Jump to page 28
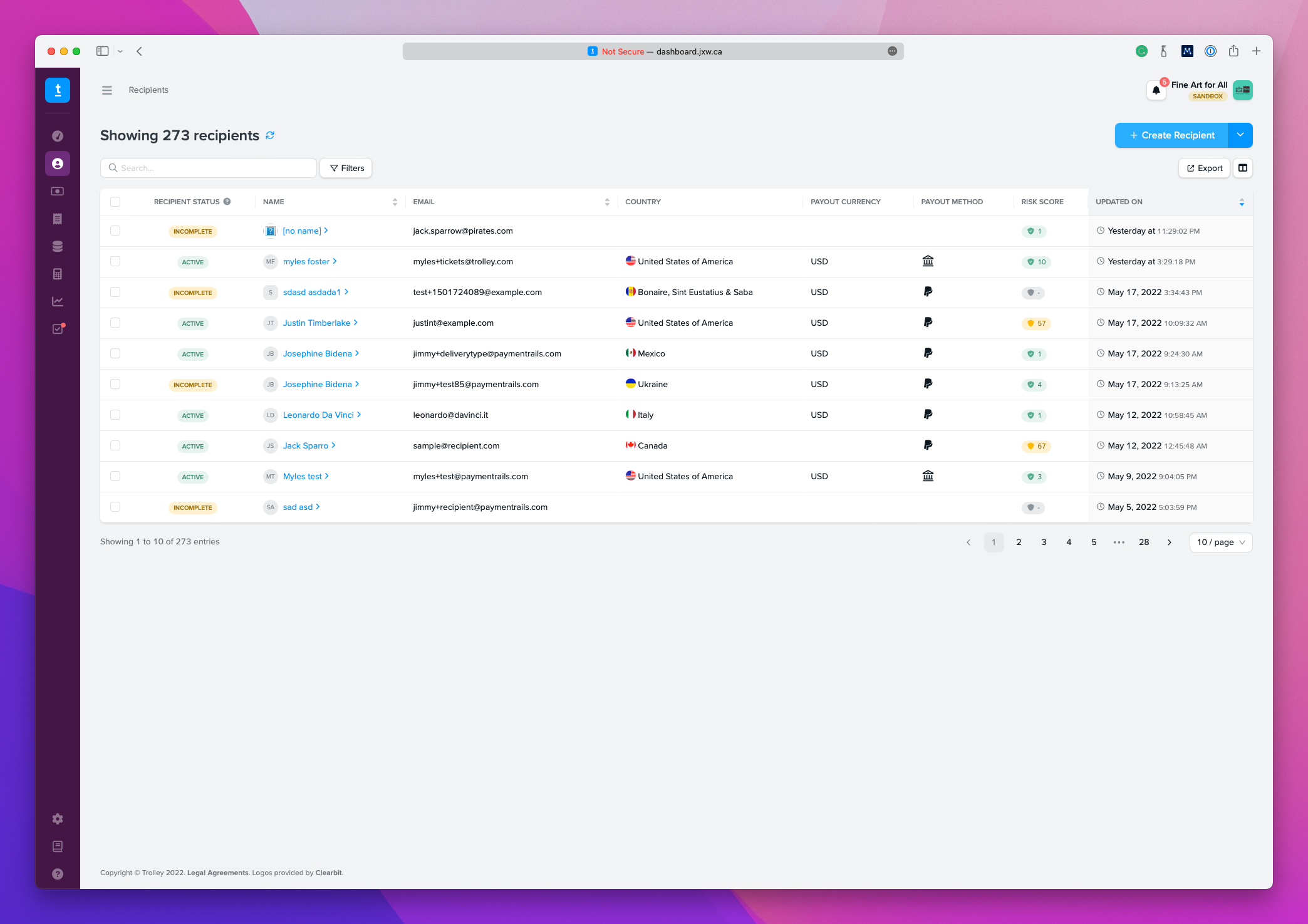 pyautogui.click(x=1144, y=542)
